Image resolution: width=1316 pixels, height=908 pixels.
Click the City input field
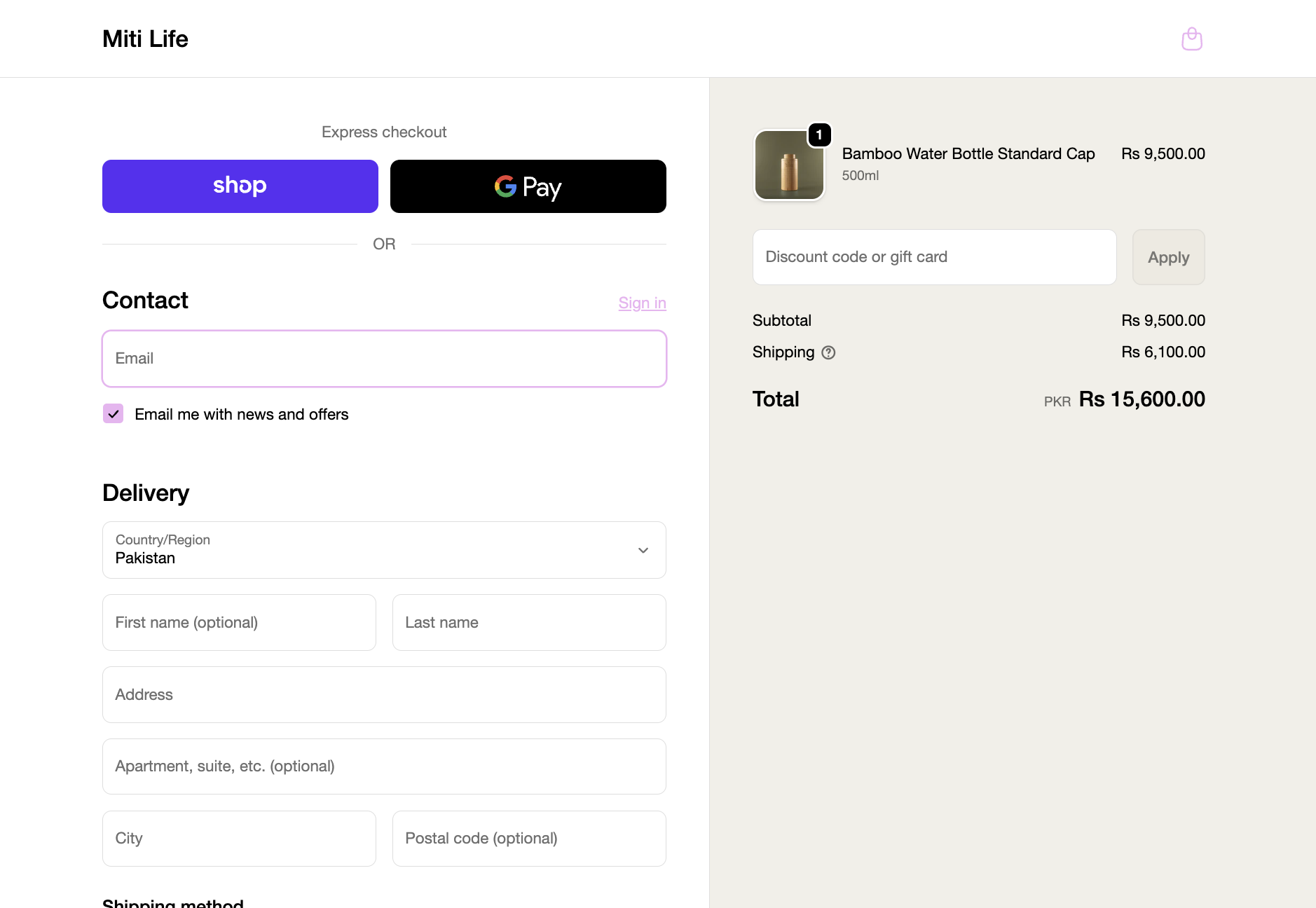click(x=239, y=839)
